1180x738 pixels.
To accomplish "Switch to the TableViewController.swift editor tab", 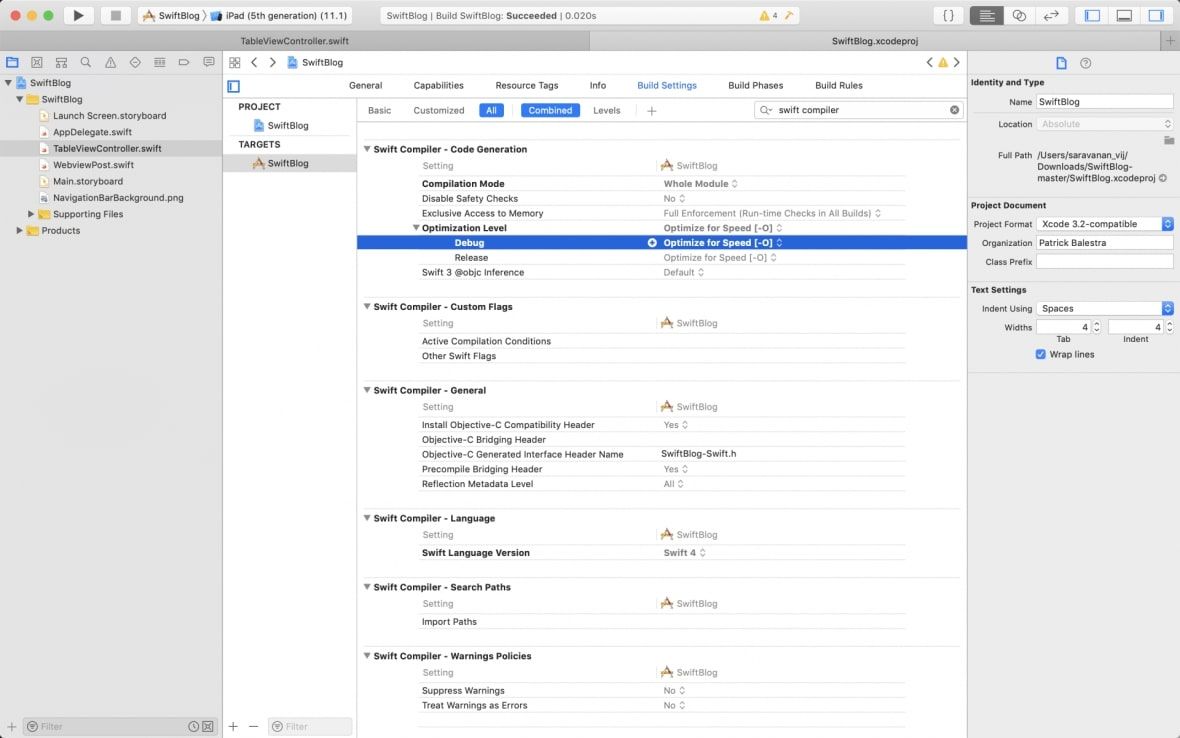I will 294,41.
